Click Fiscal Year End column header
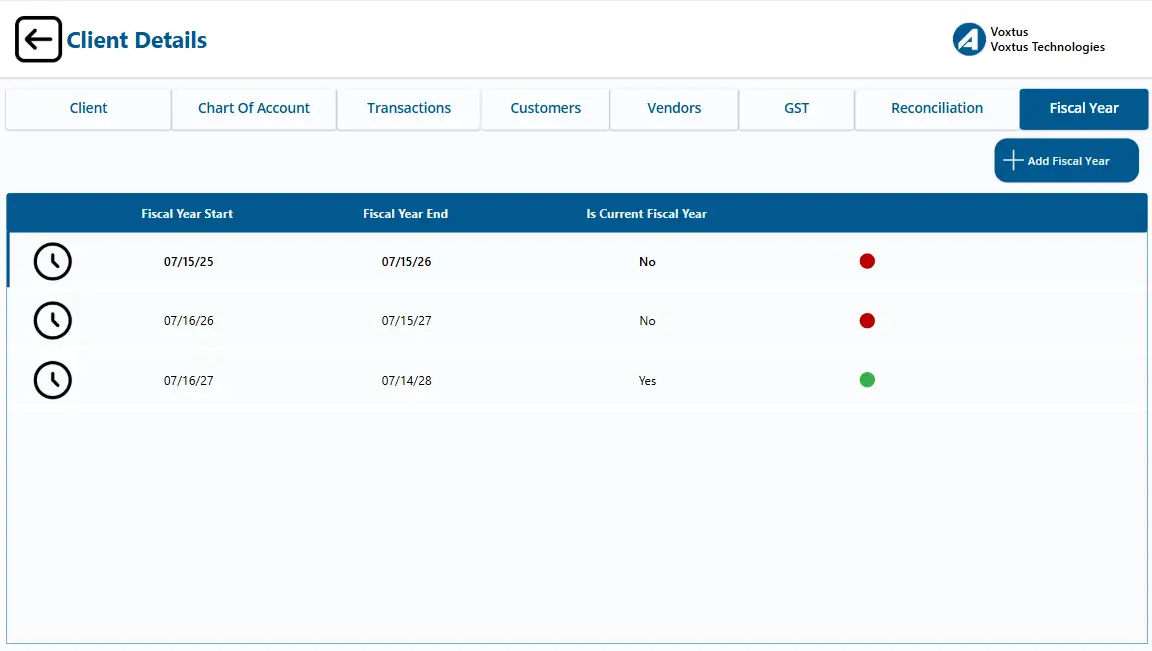This screenshot has width=1152, height=651. coord(406,214)
